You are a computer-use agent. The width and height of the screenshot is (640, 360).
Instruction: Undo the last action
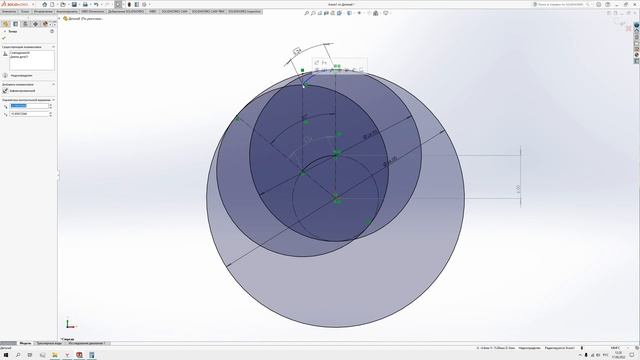(x=96, y=4)
